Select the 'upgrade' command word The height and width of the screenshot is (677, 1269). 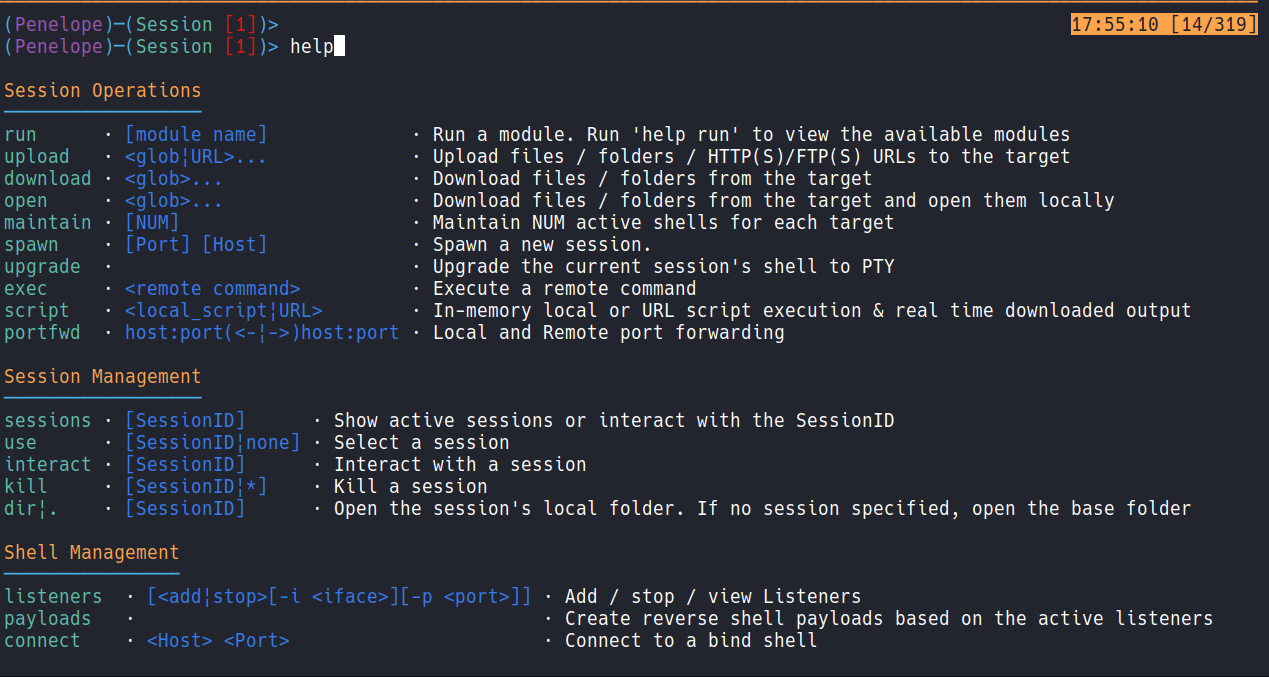(x=42, y=267)
